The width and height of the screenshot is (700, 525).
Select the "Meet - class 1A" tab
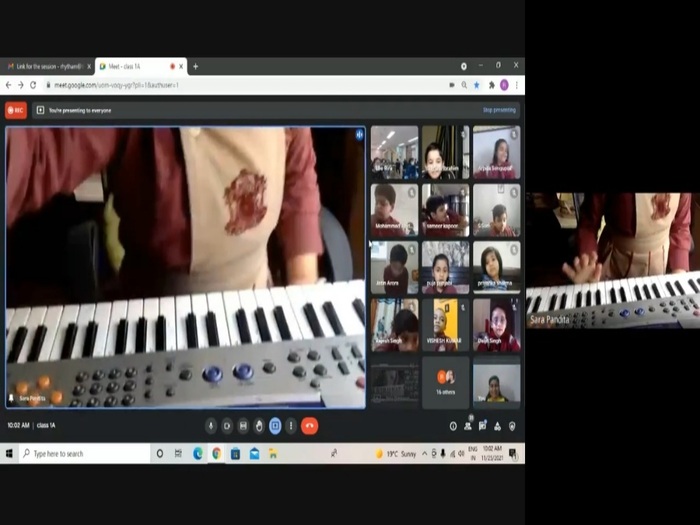tap(140, 67)
